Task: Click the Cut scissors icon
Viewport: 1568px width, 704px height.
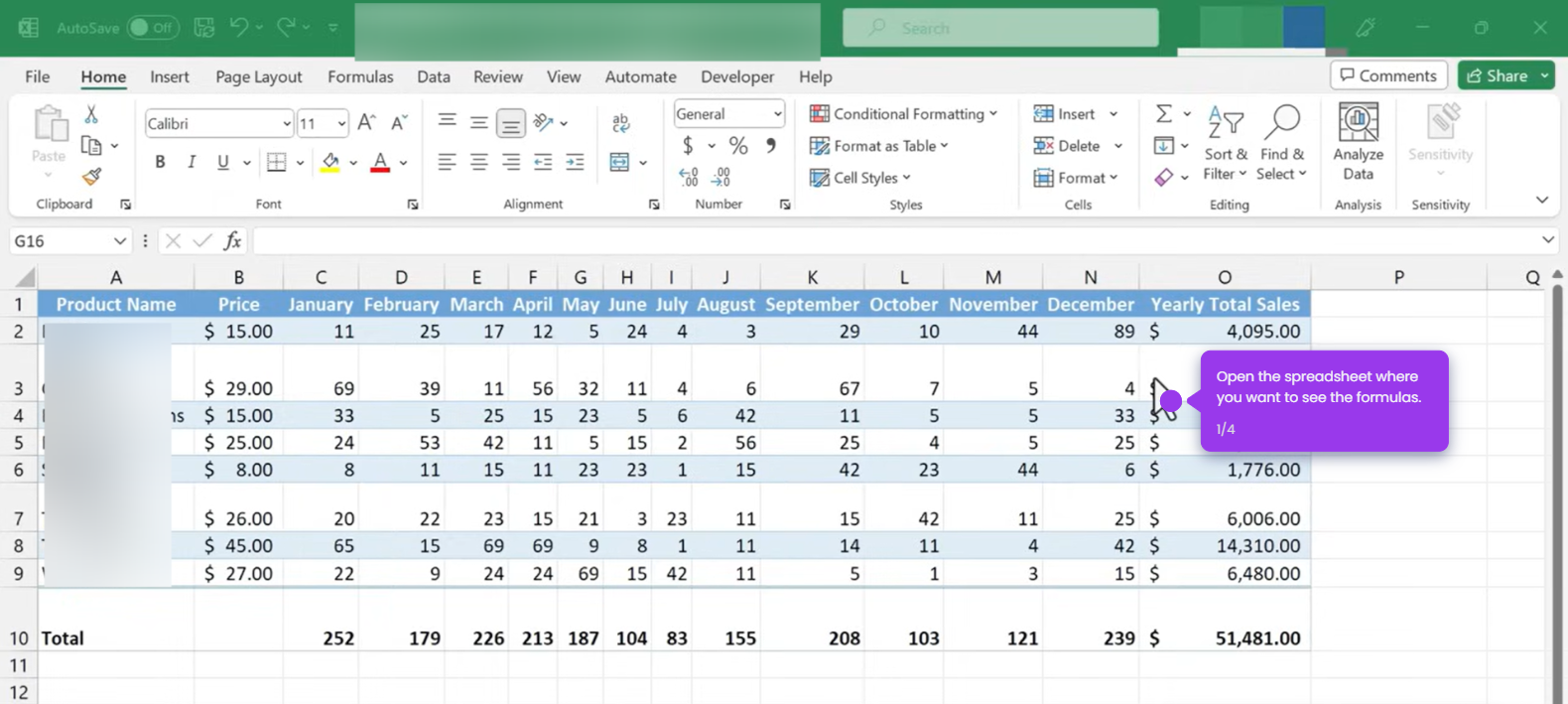Action: coord(91,115)
